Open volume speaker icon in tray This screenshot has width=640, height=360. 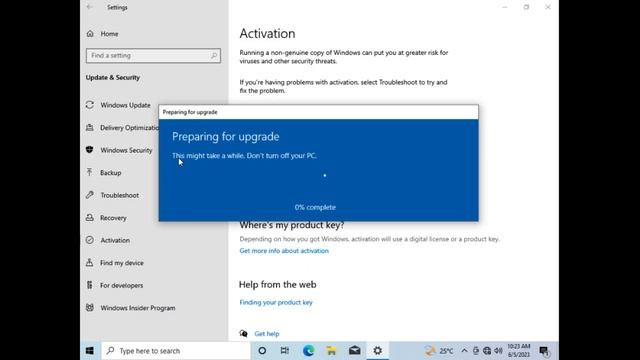pyautogui.click(x=498, y=351)
